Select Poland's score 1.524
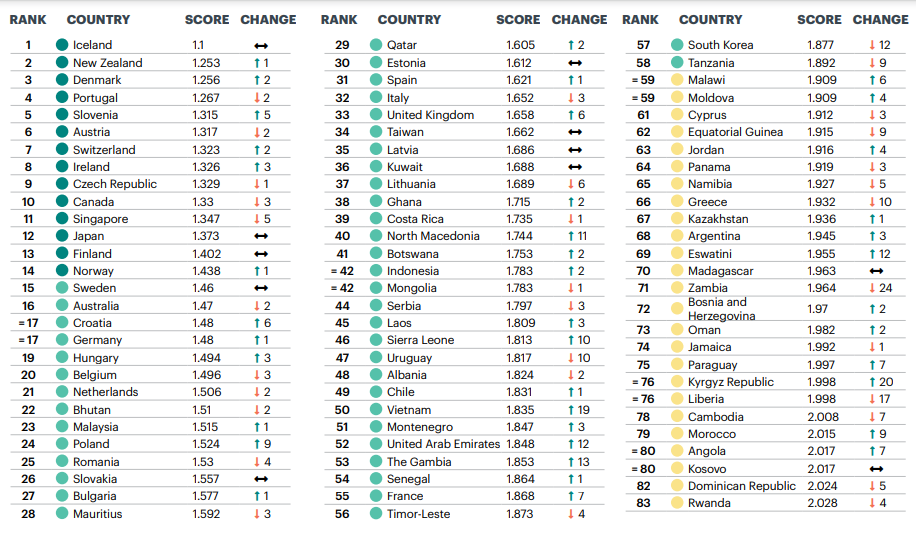 click(206, 444)
